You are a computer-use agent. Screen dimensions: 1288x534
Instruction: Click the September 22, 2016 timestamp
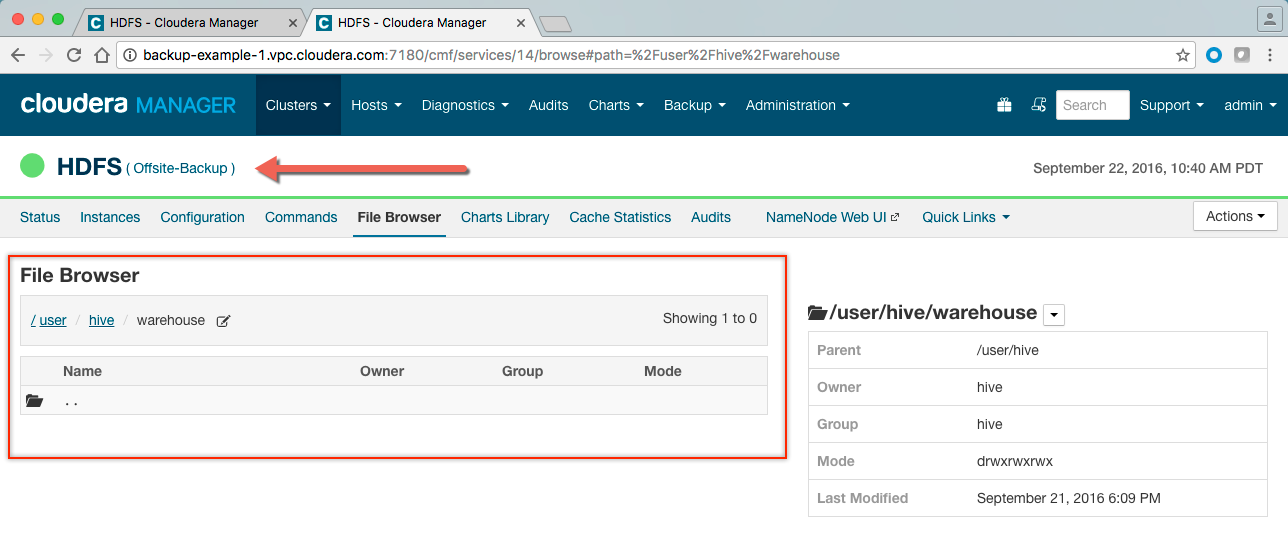pyautogui.click(x=1148, y=168)
